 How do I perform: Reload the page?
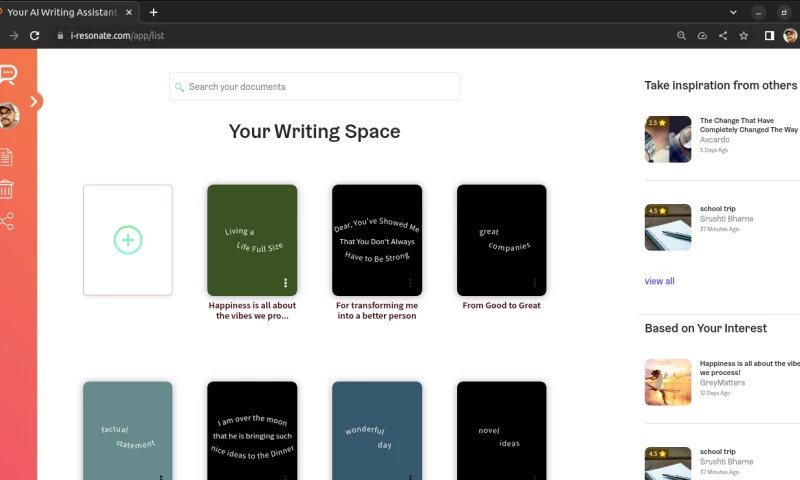[x=34, y=36]
